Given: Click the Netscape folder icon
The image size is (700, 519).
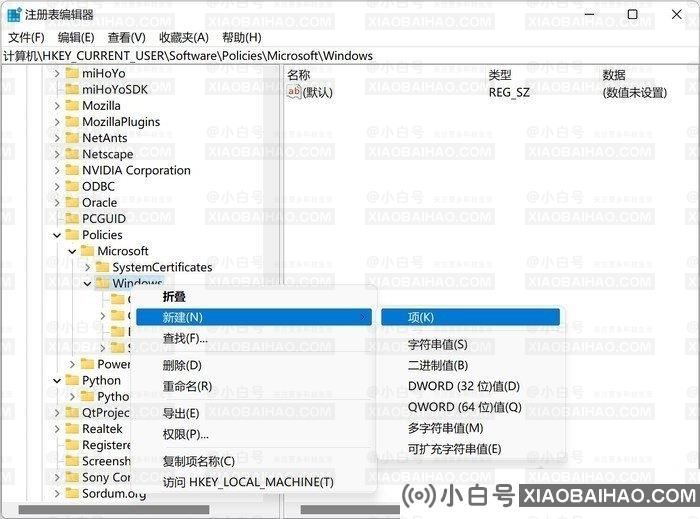Looking at the screenshot, I should click(72, 154).
